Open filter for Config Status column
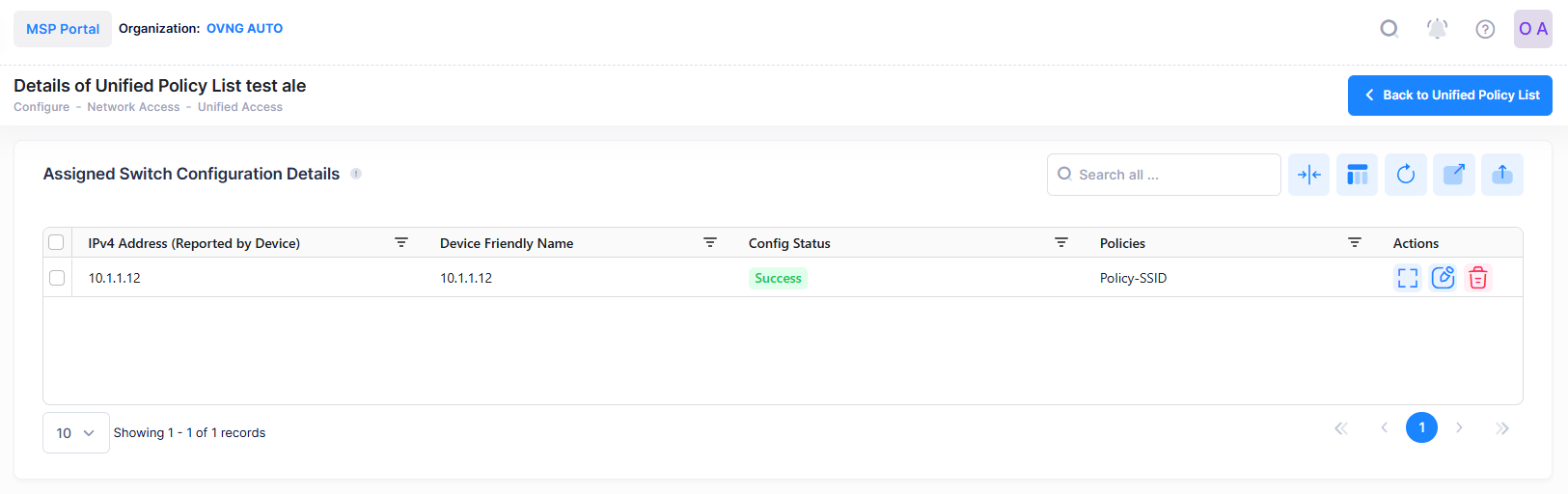This screenshot has width=1568, height=494. [x=1061, y=243]
